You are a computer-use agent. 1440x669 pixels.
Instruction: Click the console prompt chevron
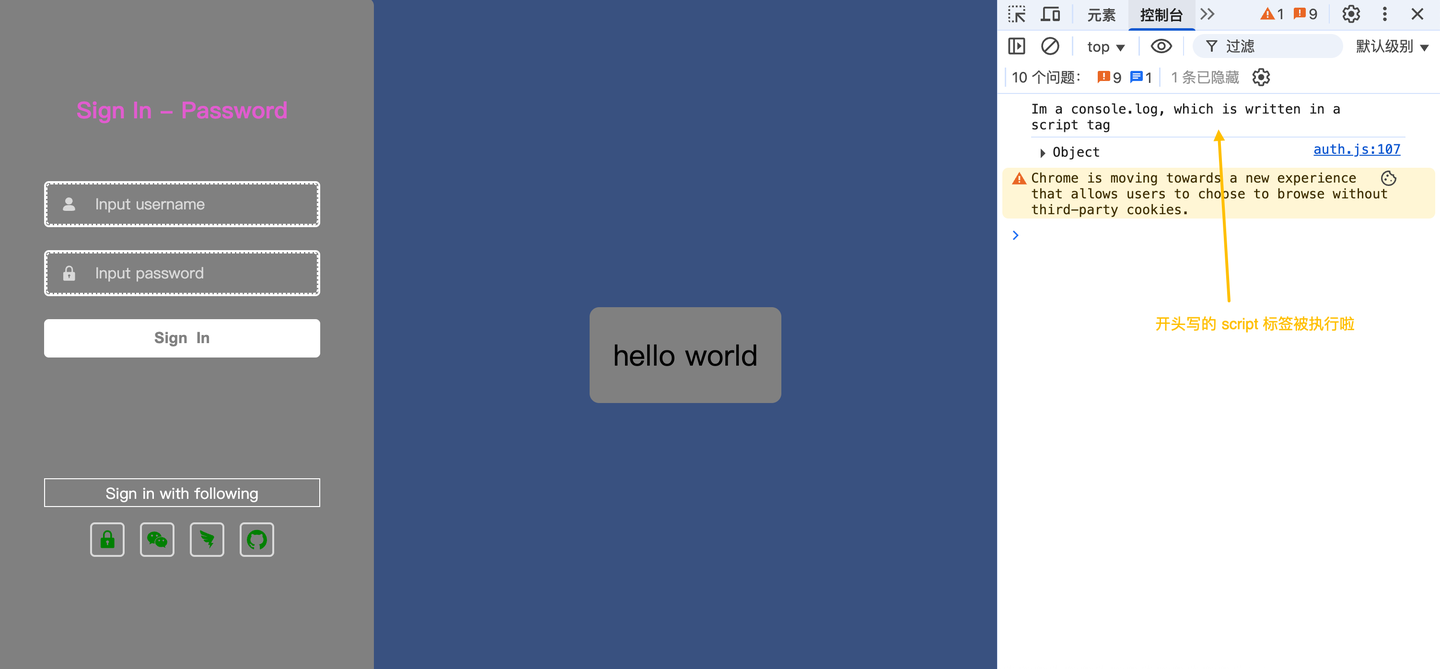click(1015, 235)
